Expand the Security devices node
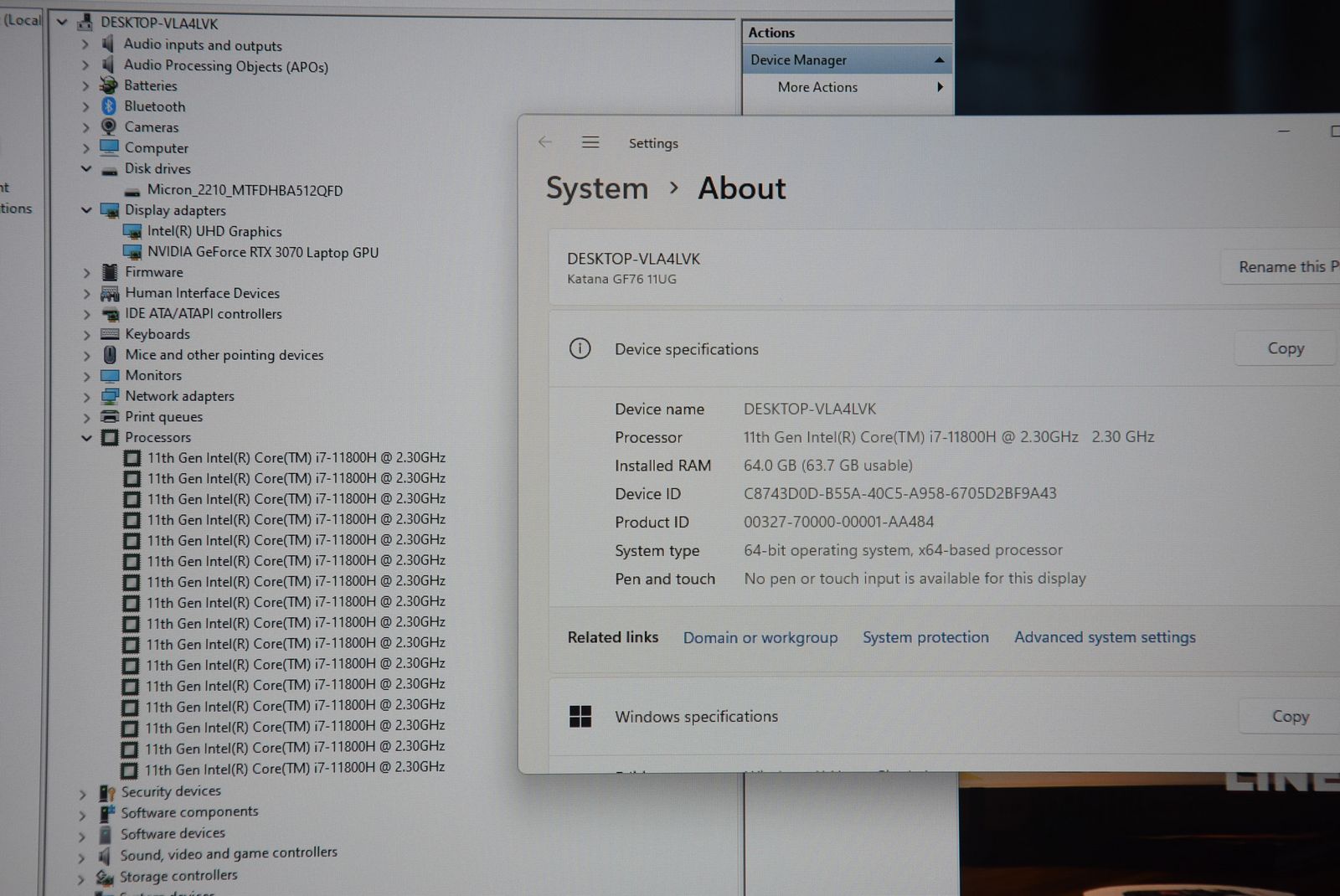Viewport: 1340px width, 896px height. click(x=82, y=793)
